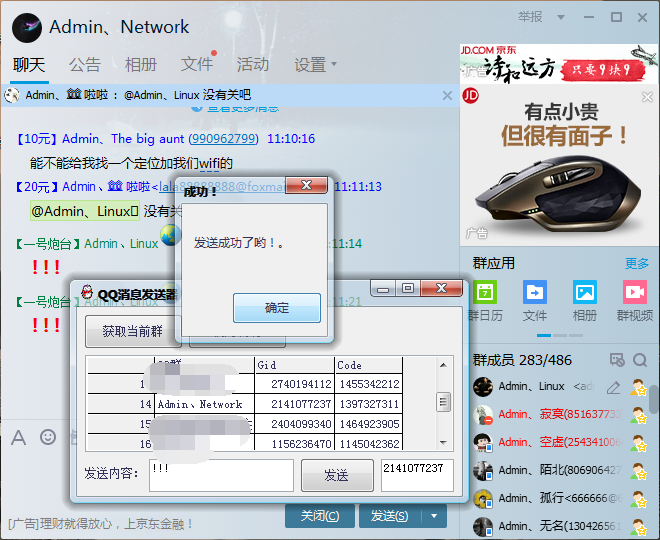Switch to the 文件 tab
The height and width of the screenshot is (540, 660).
point(197,65)
